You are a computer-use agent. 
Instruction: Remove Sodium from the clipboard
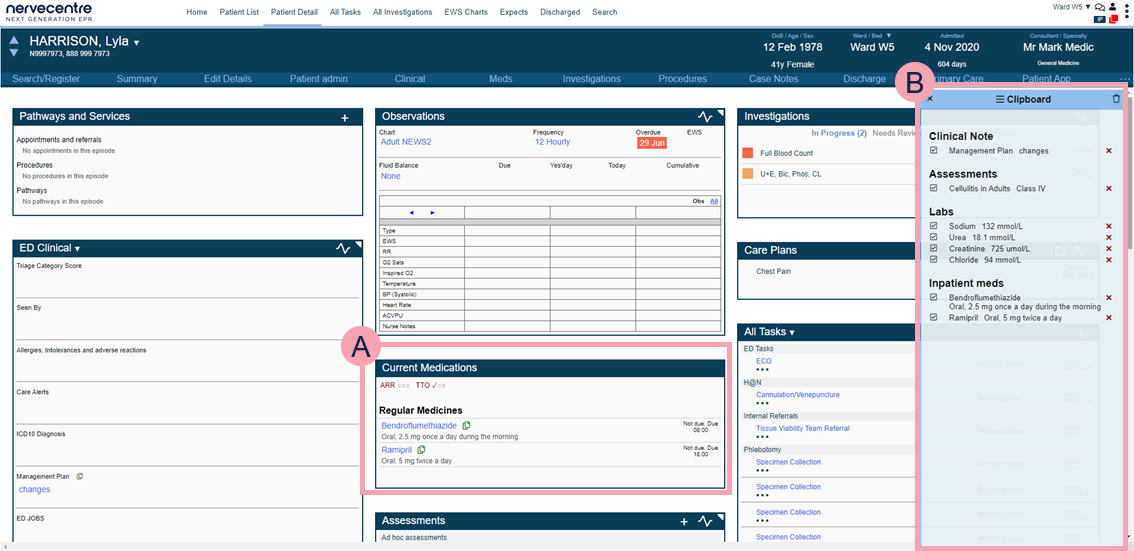[x=1108, y=227]
